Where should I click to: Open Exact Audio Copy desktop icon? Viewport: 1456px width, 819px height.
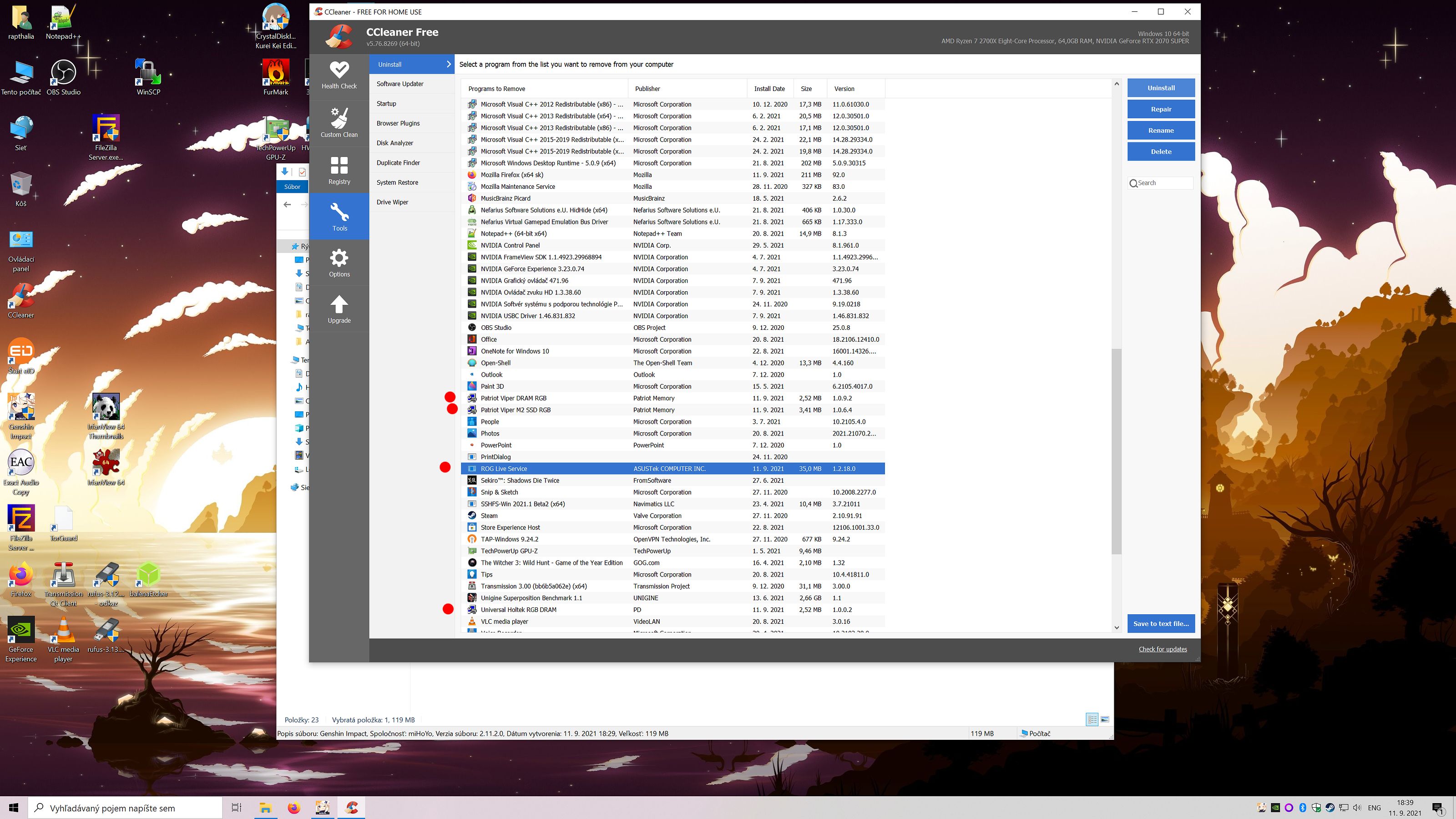(21, 472)
